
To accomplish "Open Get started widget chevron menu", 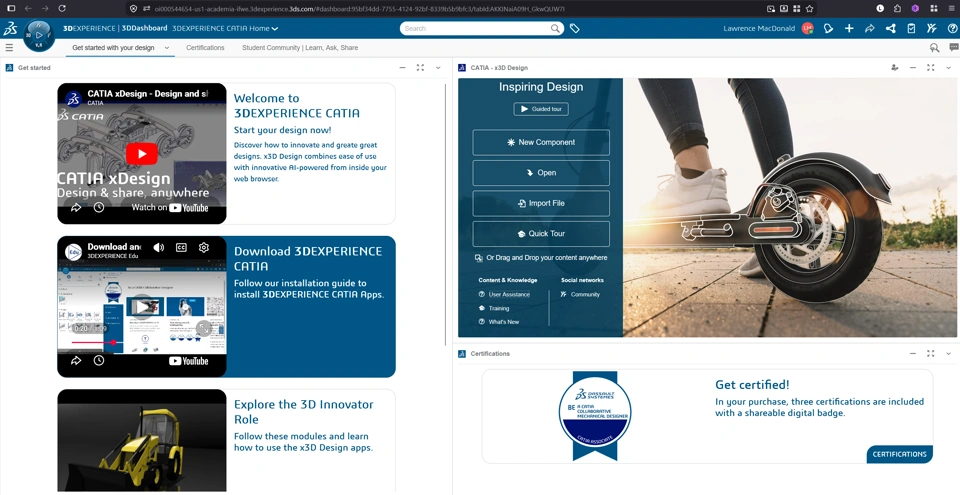I will pyautogui.click(x=438, y=67).
